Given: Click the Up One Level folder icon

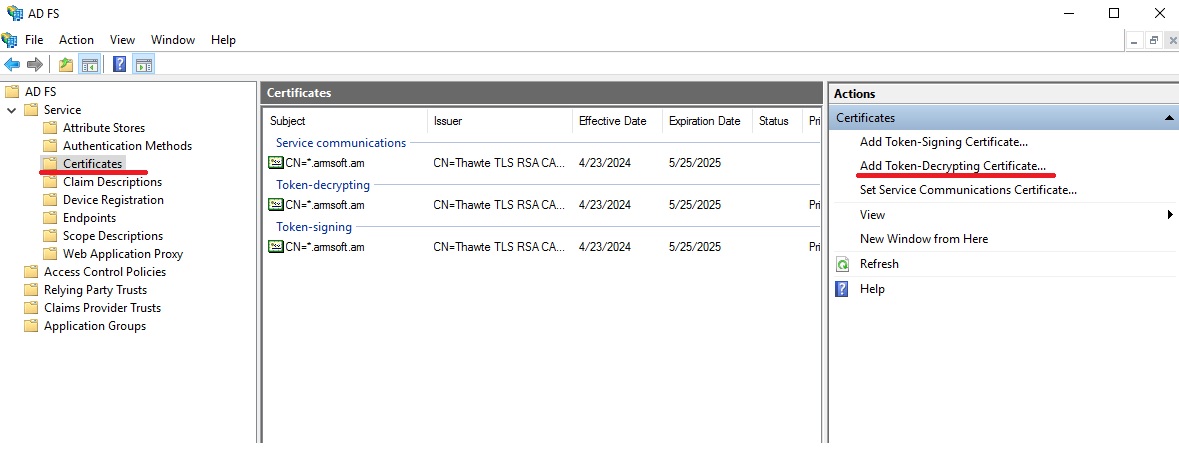Looking at the screenshot, I should [x=66, y=65].
